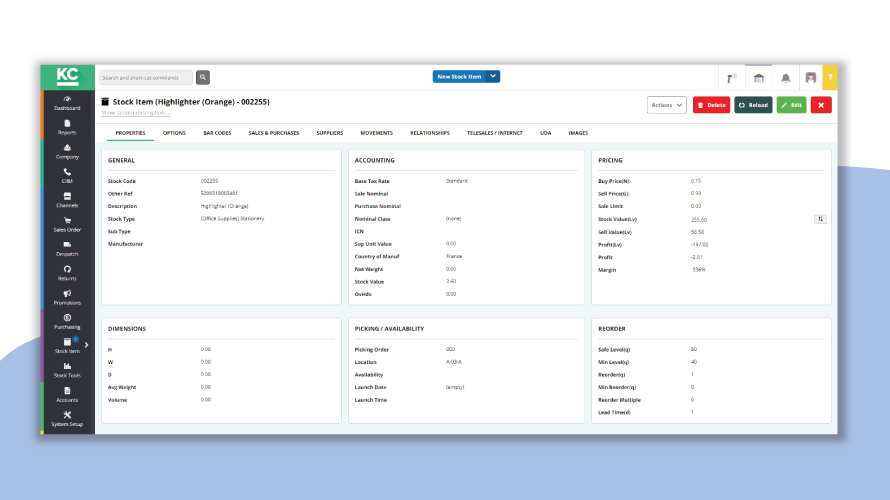Click the bank building icon

pos(759,78)
